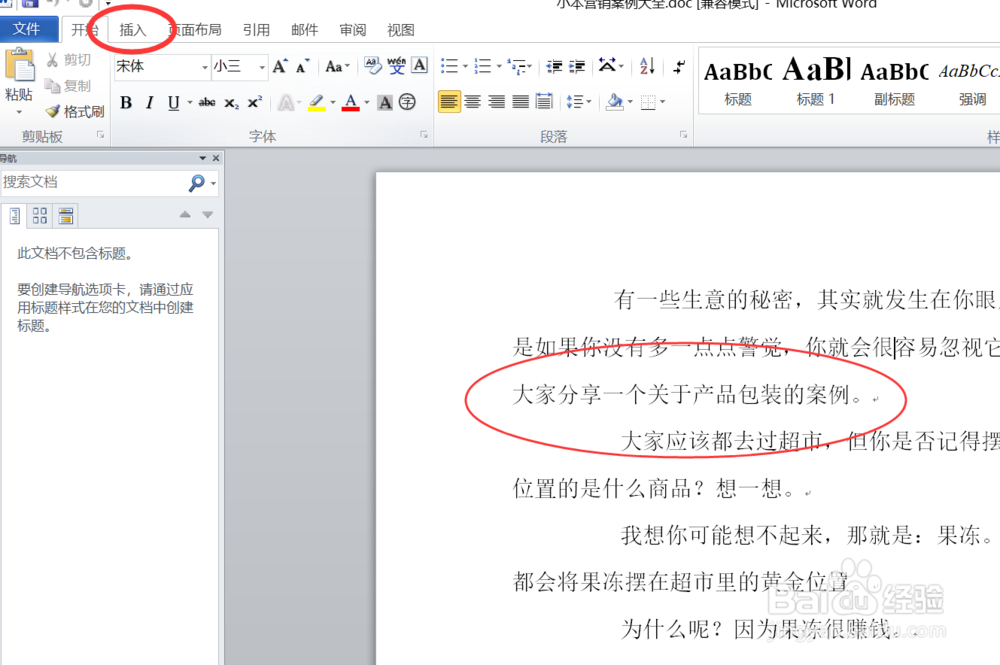Open the font dialog launcher

(423, 135)
